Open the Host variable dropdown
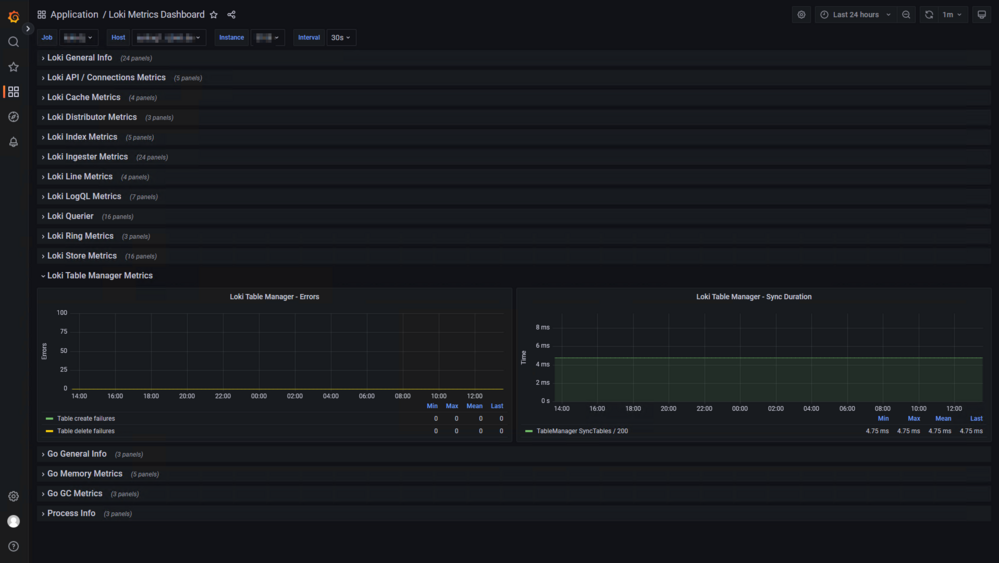This screenshot has height=563, width=999. coord(169,38)
